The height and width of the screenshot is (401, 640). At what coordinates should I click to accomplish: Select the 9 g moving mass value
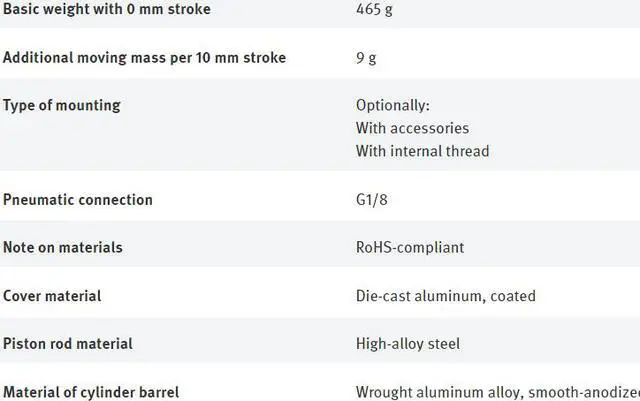point(366,58)
